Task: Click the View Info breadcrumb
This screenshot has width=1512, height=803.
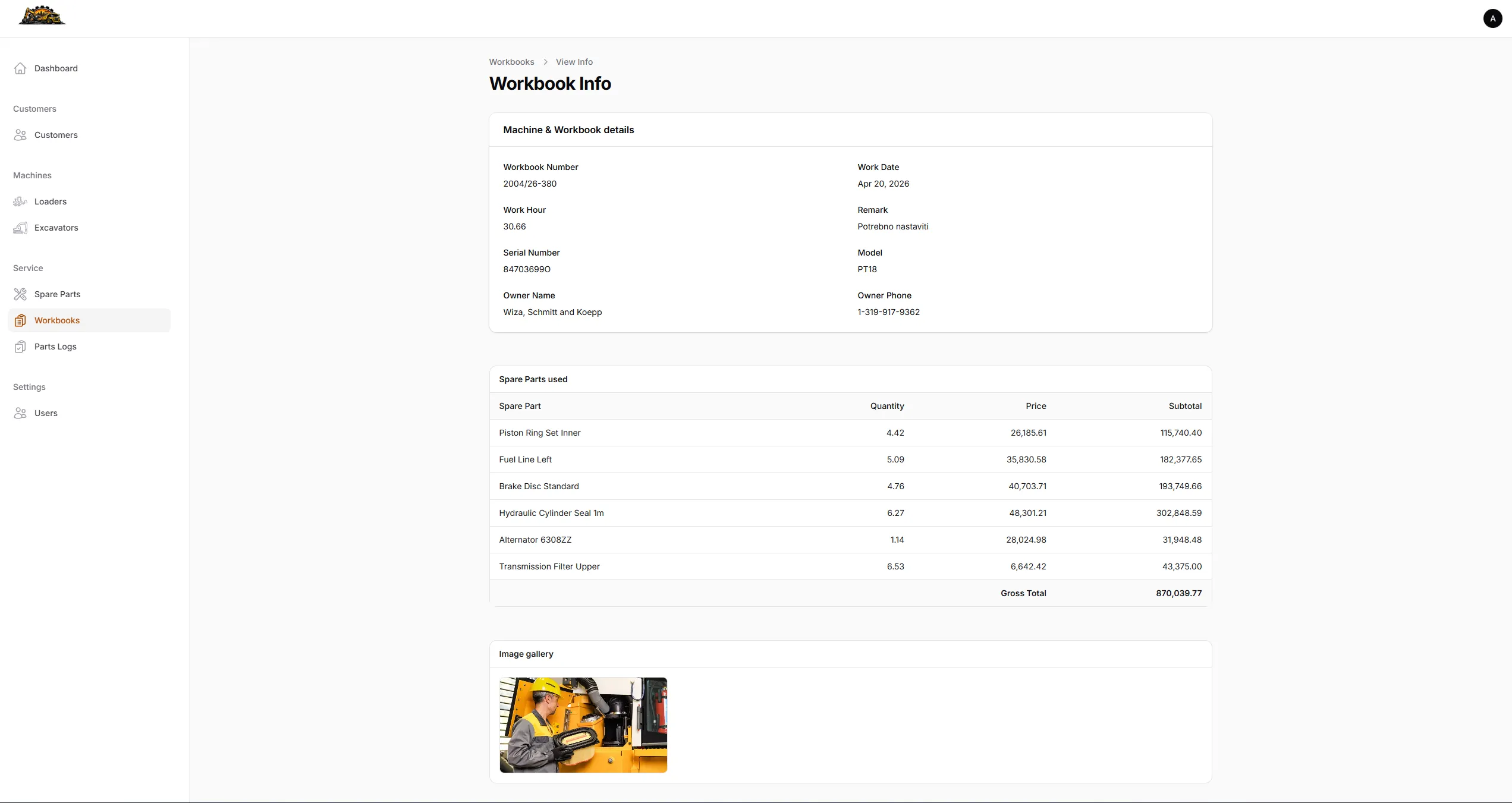Action: 574,62
